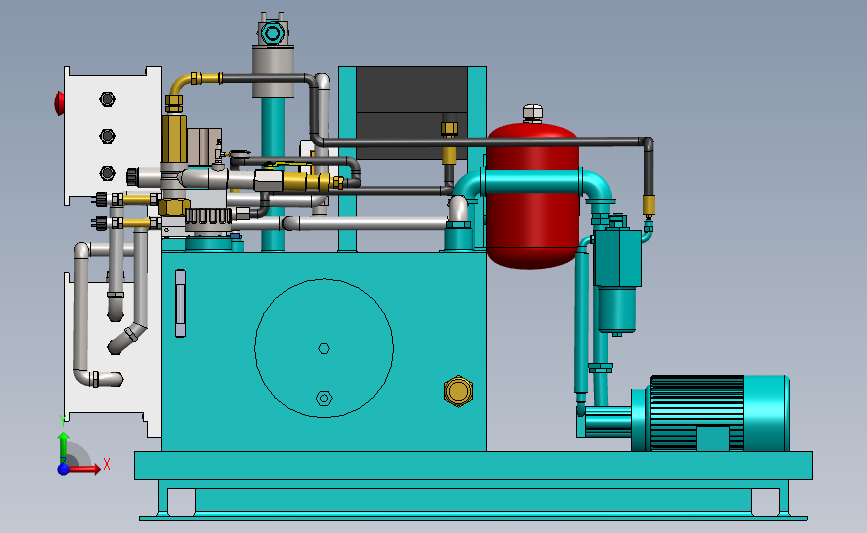Click the blue origin sphere of triad

point(63,469)
